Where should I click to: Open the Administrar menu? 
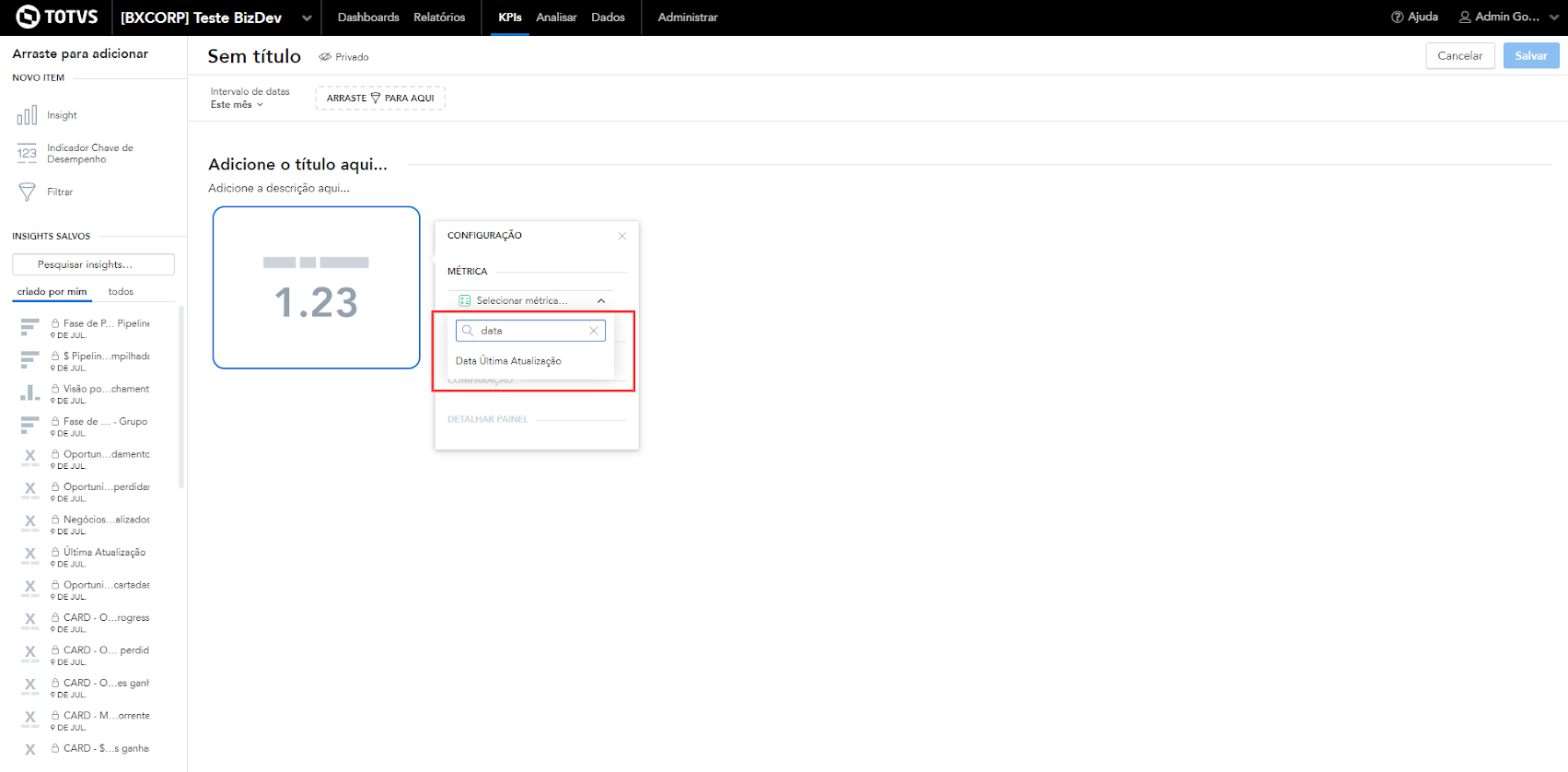click(688, 18)
